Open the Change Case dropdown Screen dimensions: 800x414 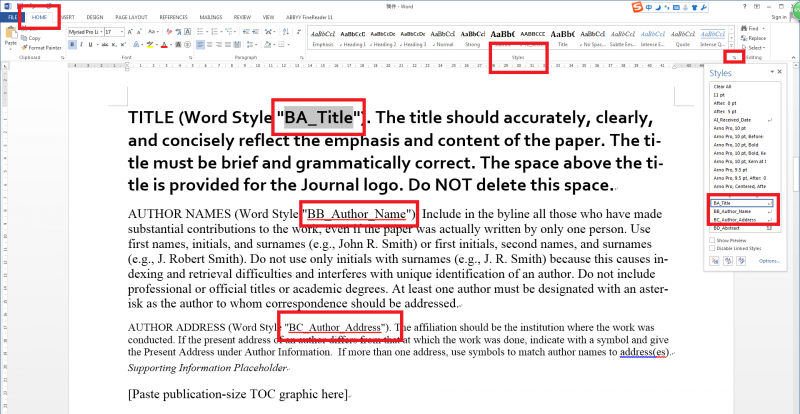coord(153,32)
